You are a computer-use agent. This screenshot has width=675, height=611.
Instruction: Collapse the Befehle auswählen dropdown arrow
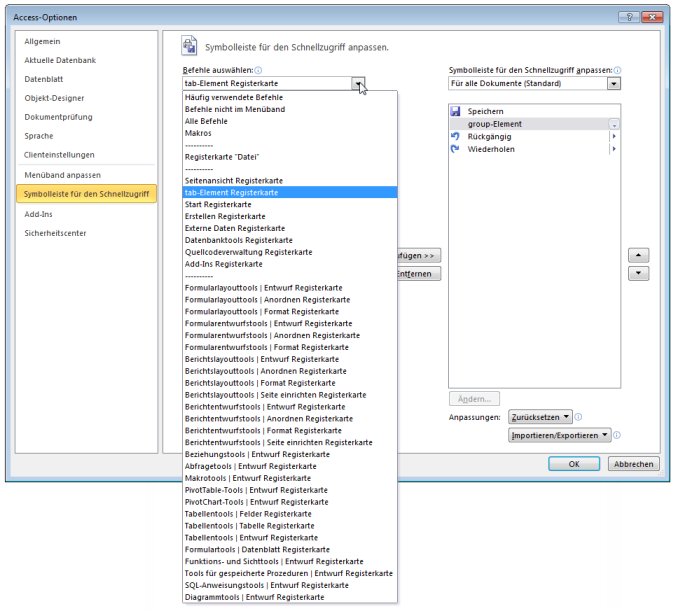[358, 84]
